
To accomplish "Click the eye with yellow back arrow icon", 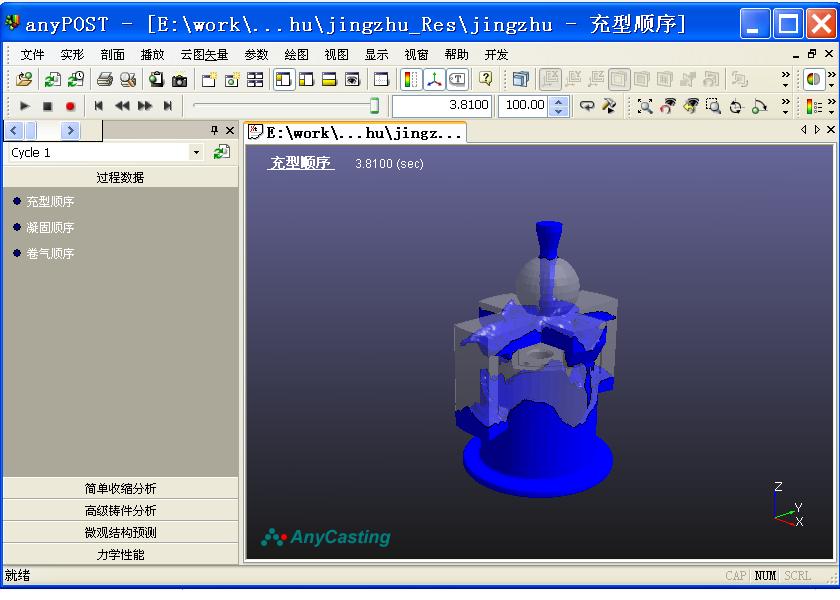I will coord(691,106).
